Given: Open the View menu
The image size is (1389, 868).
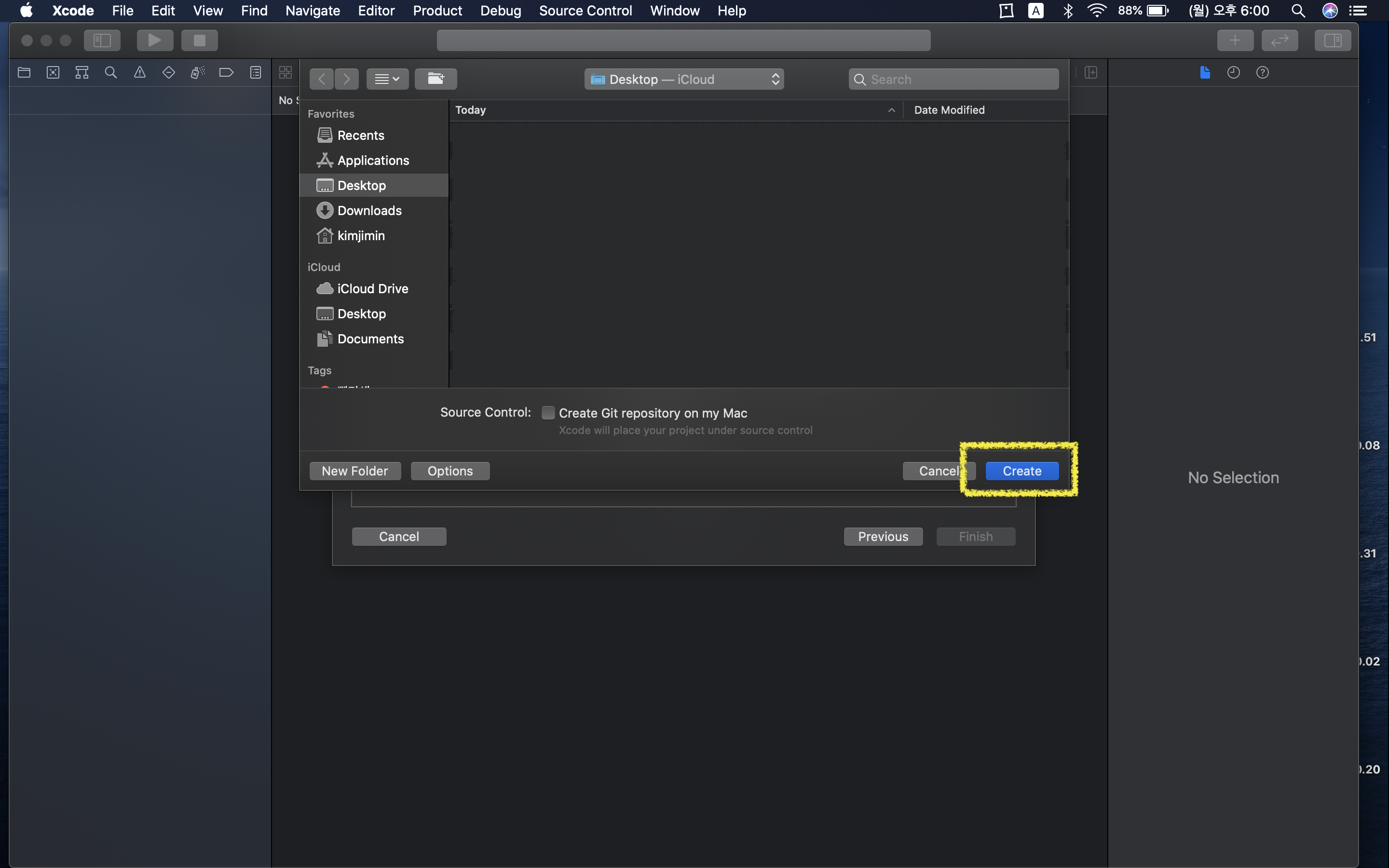Looking at the screenshot, I should point(208,10).
